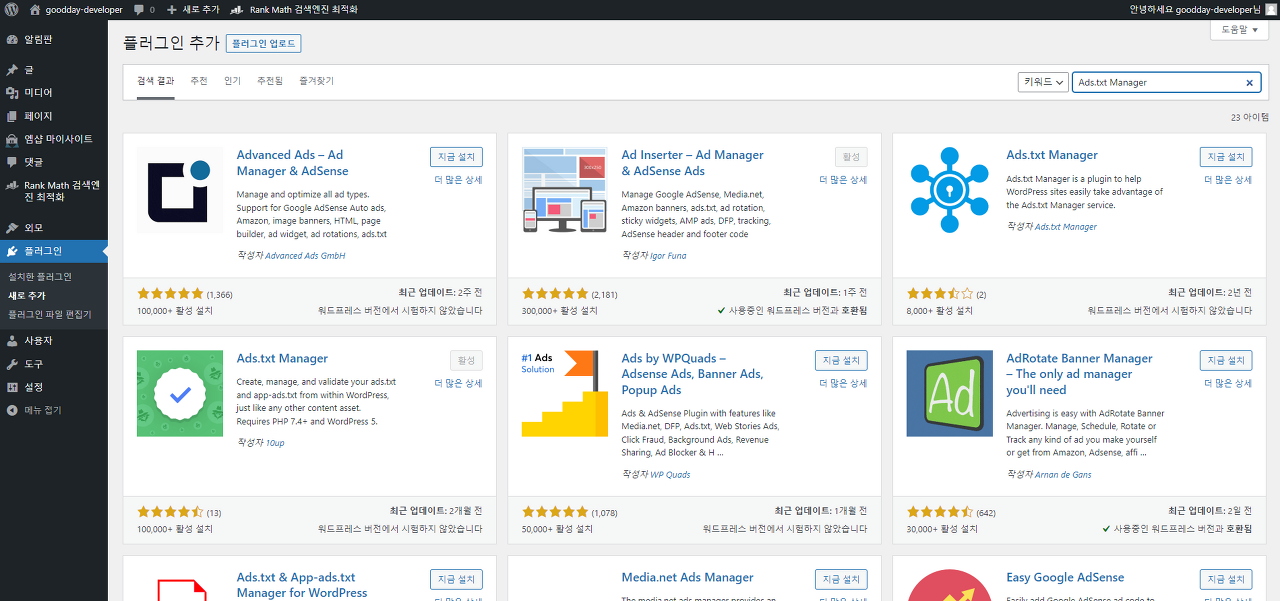Open the 키워드 search type dropdown
Screen dimensions: 1280x601
pyautogui.click(x=1042, y=83)
